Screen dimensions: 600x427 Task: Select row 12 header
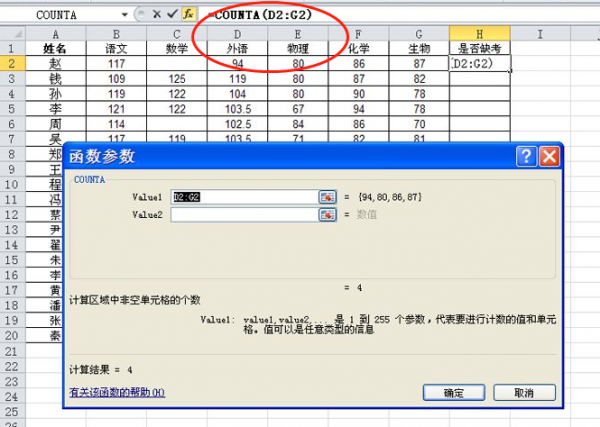coord(12,215)
